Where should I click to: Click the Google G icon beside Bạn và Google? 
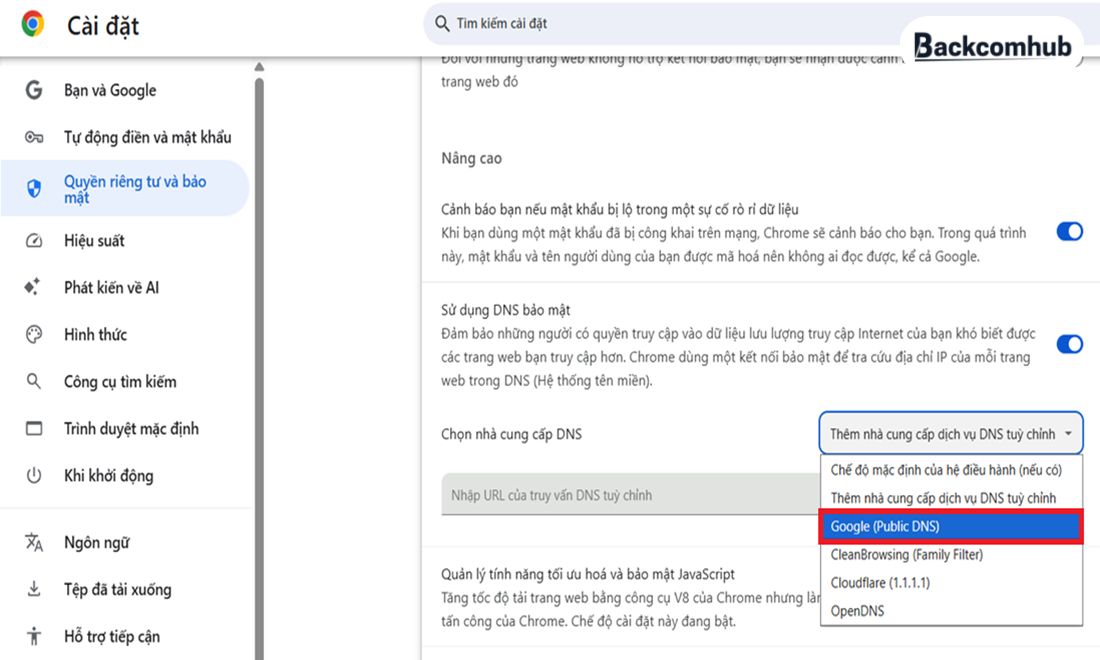click(x=34, y=90)
